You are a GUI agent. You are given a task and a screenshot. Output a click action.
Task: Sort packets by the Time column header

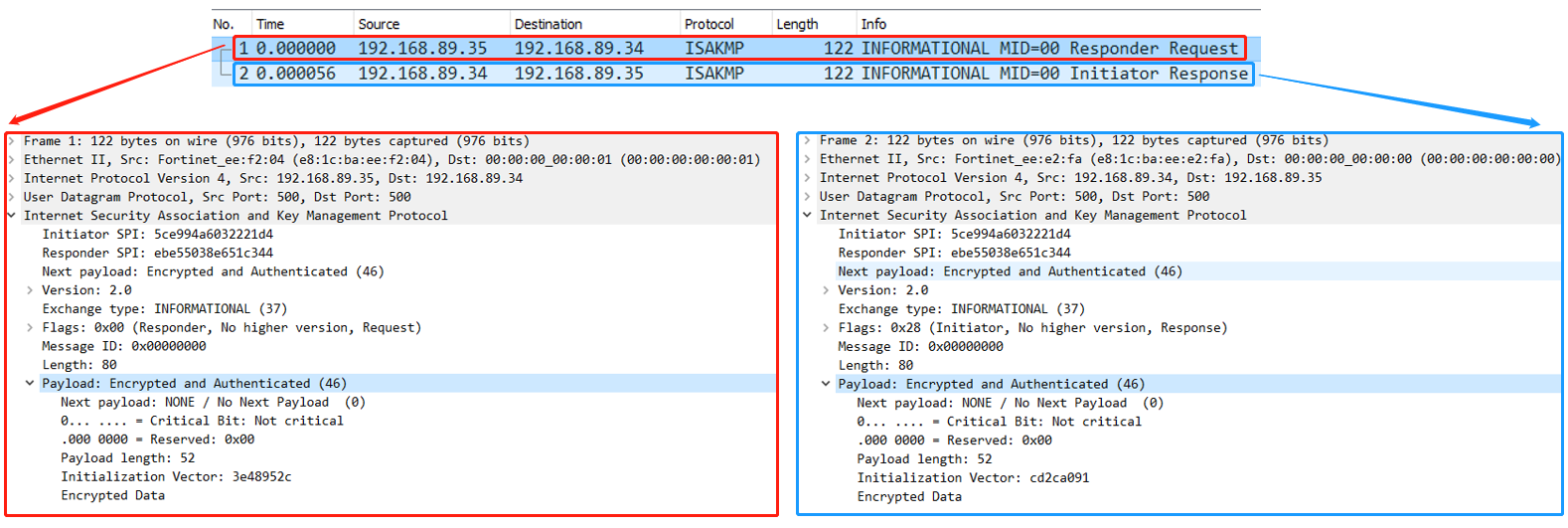point(270,24)
